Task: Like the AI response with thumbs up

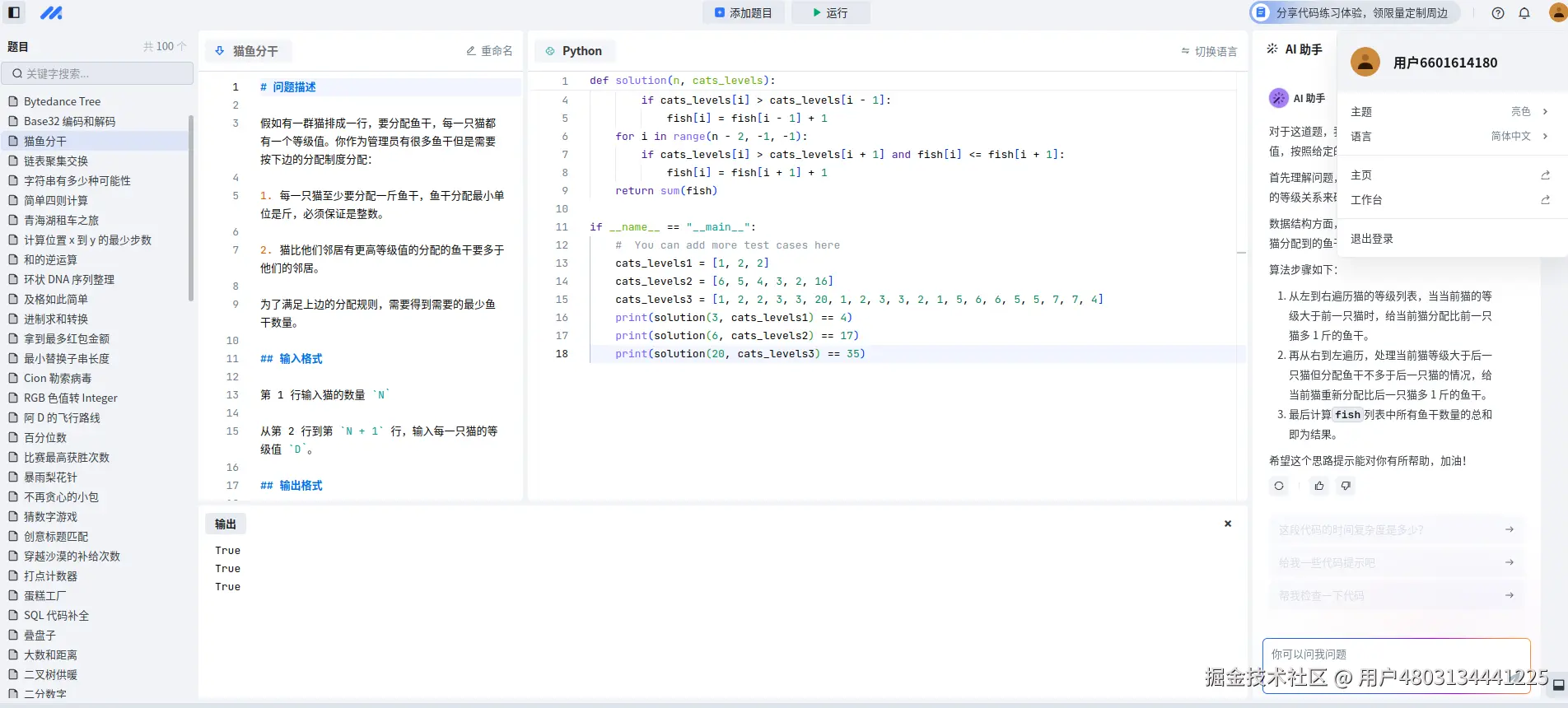Action: pos(1319,486)
